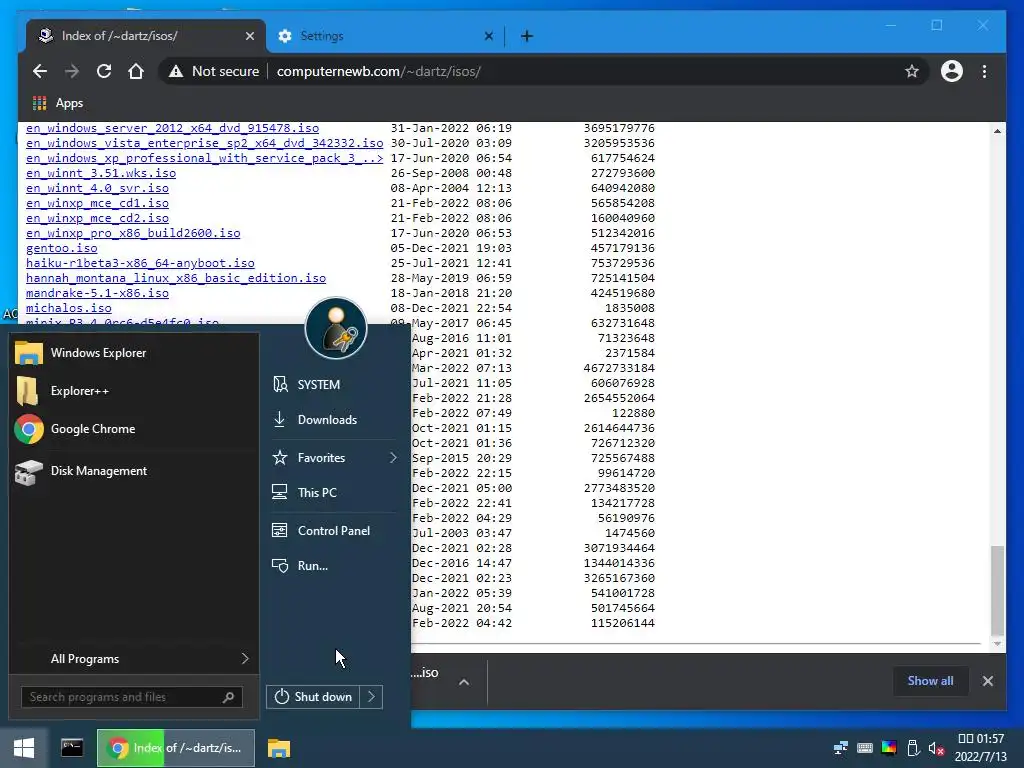The image size is (1024, 768).
Task: Open en_winnt_4.0_svr.iso link
Action: pyautogui.click(x=97, y=188)
